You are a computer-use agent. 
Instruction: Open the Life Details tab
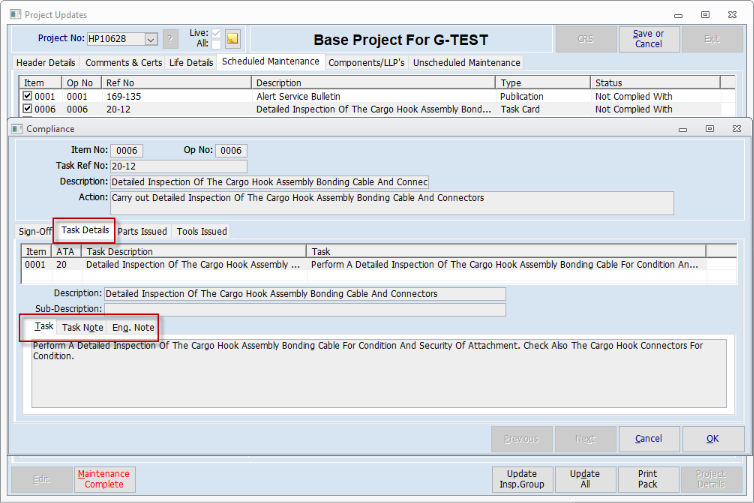click(x=191, y=63)
